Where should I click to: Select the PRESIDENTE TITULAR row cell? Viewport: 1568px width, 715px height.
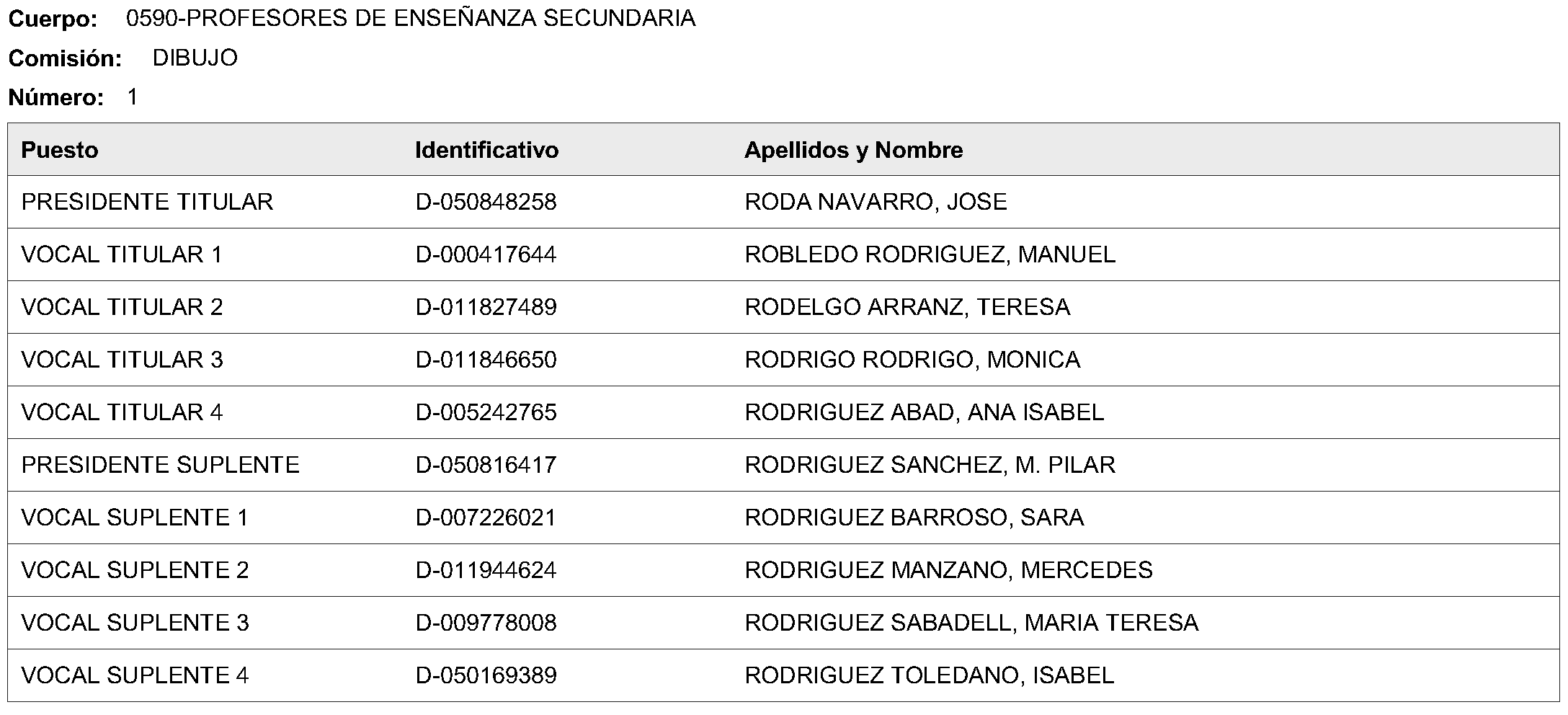pyautogui.click(x=147, y=202)
